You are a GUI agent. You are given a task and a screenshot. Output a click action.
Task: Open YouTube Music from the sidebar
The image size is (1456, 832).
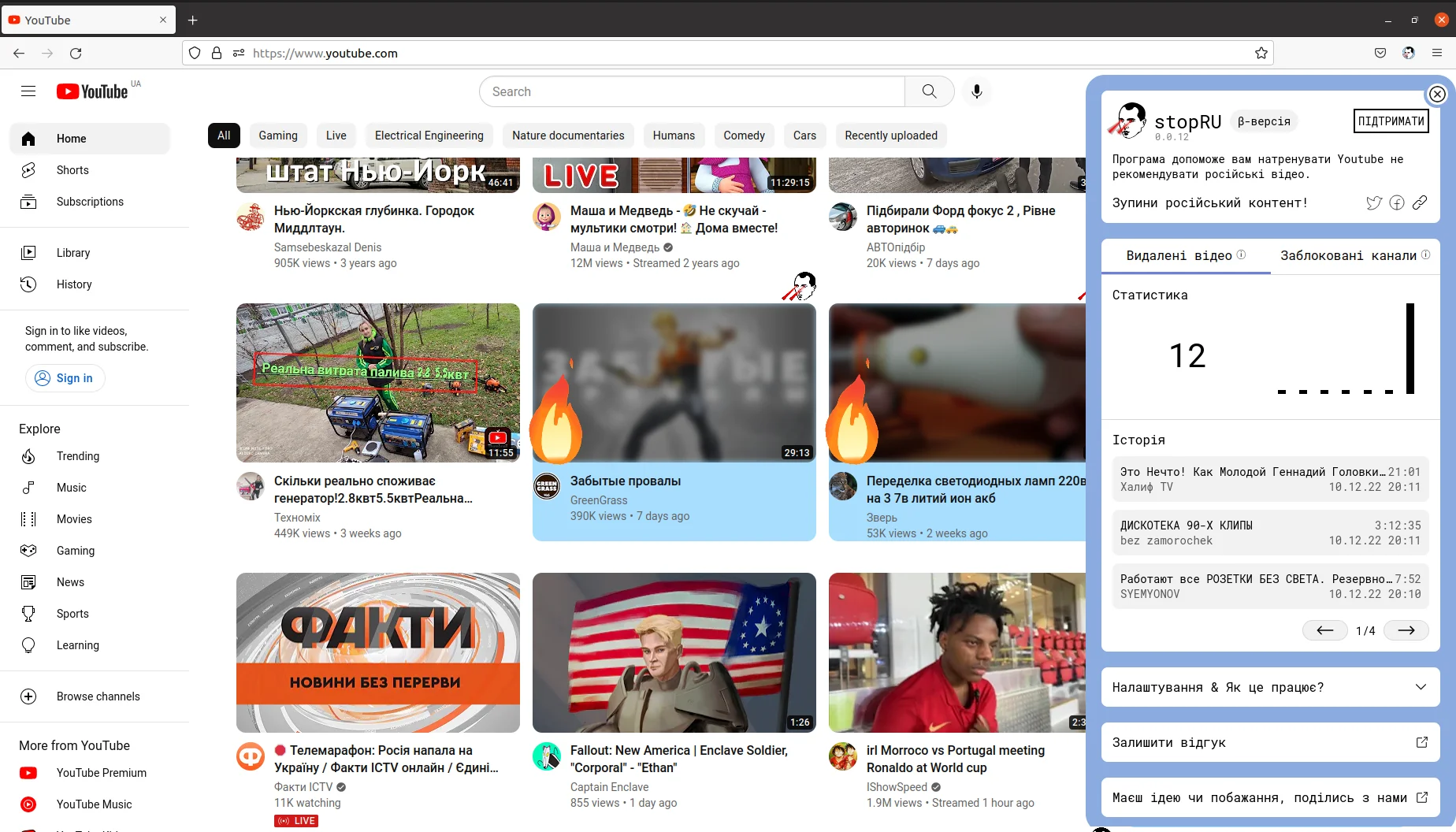point(93,804)
